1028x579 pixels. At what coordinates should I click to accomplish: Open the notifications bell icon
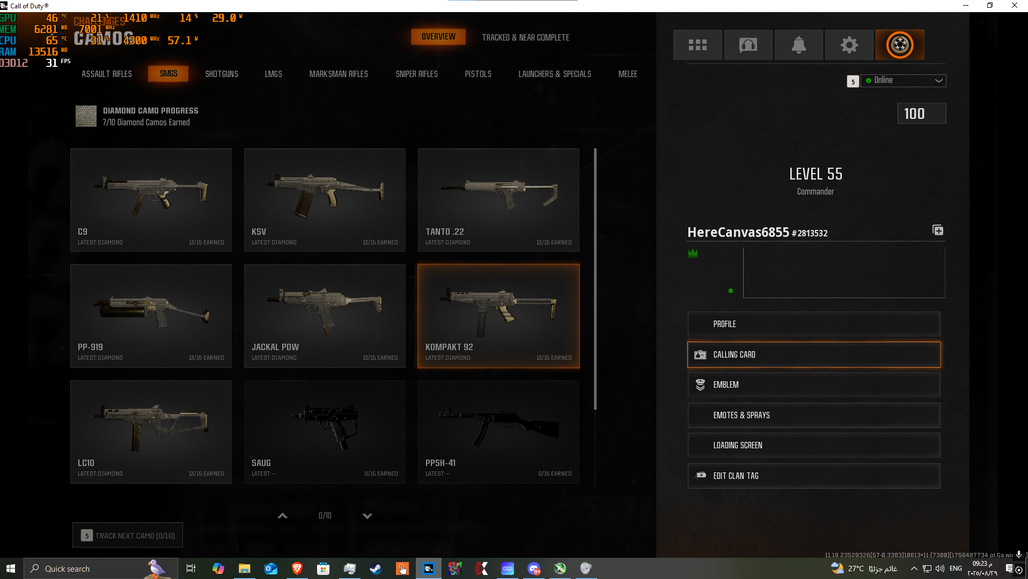(x=799, y=45)
